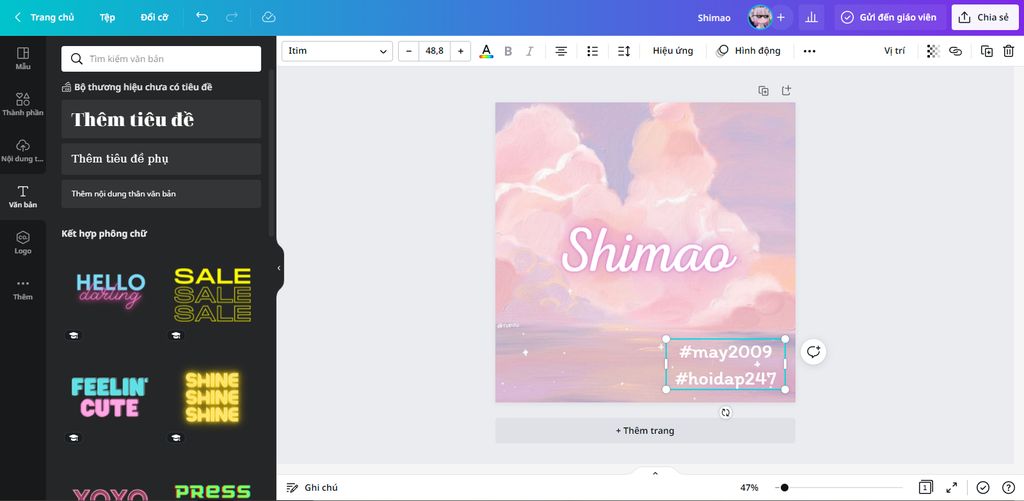Click the rotate handle below text box

[726, 413]
